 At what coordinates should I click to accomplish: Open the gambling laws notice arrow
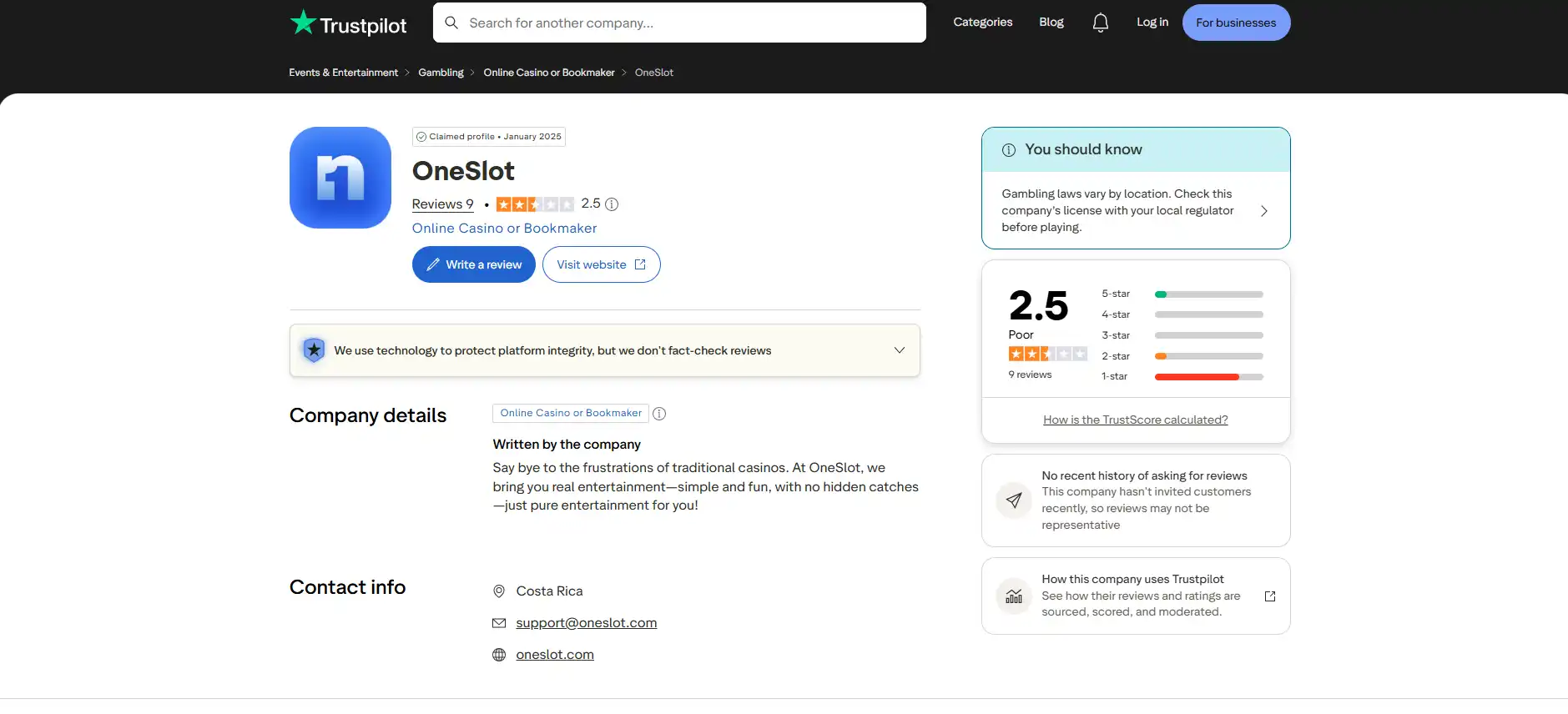(1264, 211)
